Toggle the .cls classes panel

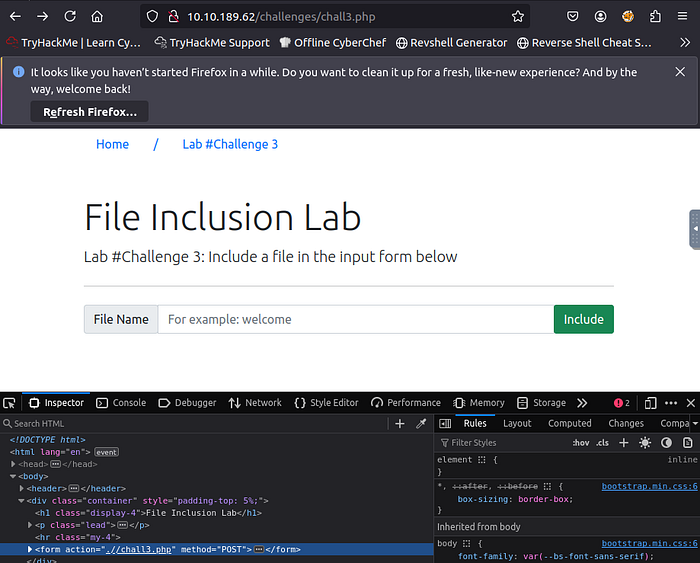602,442
